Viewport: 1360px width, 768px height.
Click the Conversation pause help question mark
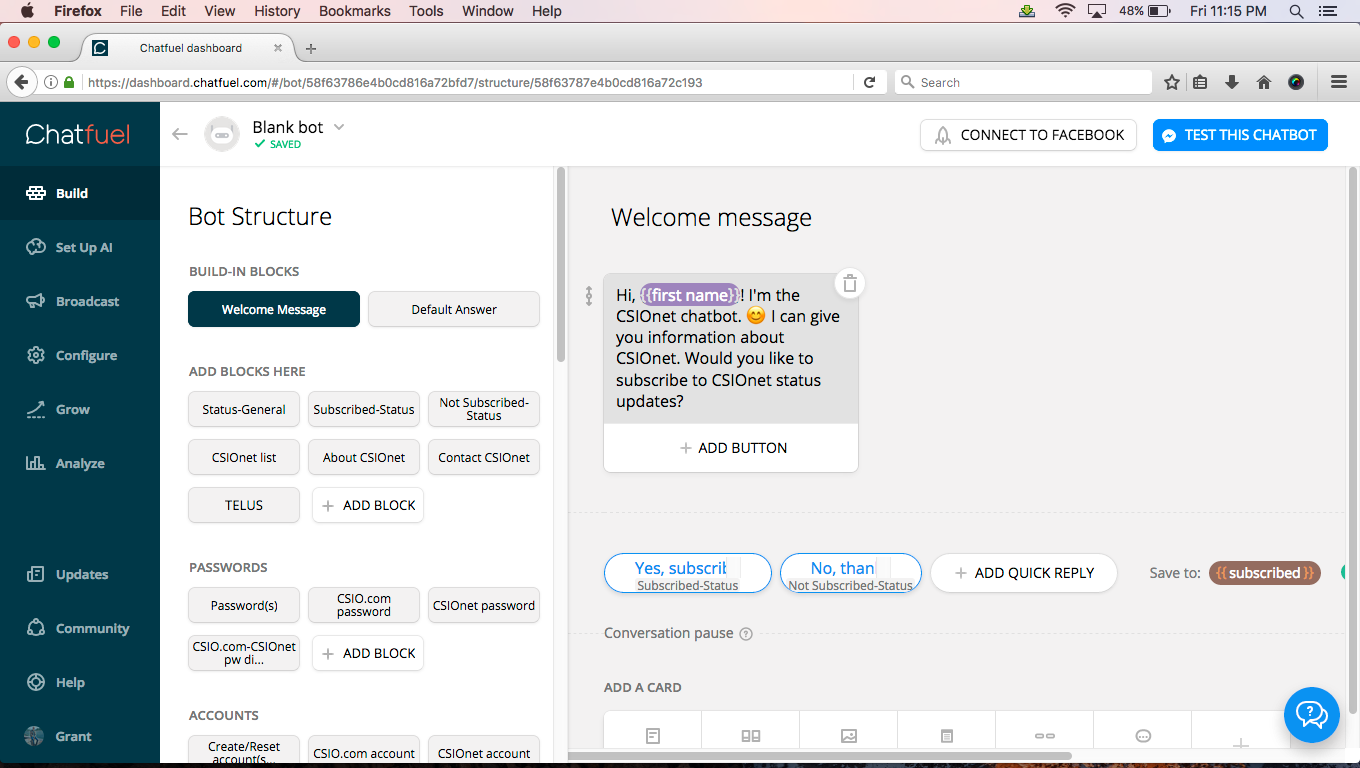[746, 634]
